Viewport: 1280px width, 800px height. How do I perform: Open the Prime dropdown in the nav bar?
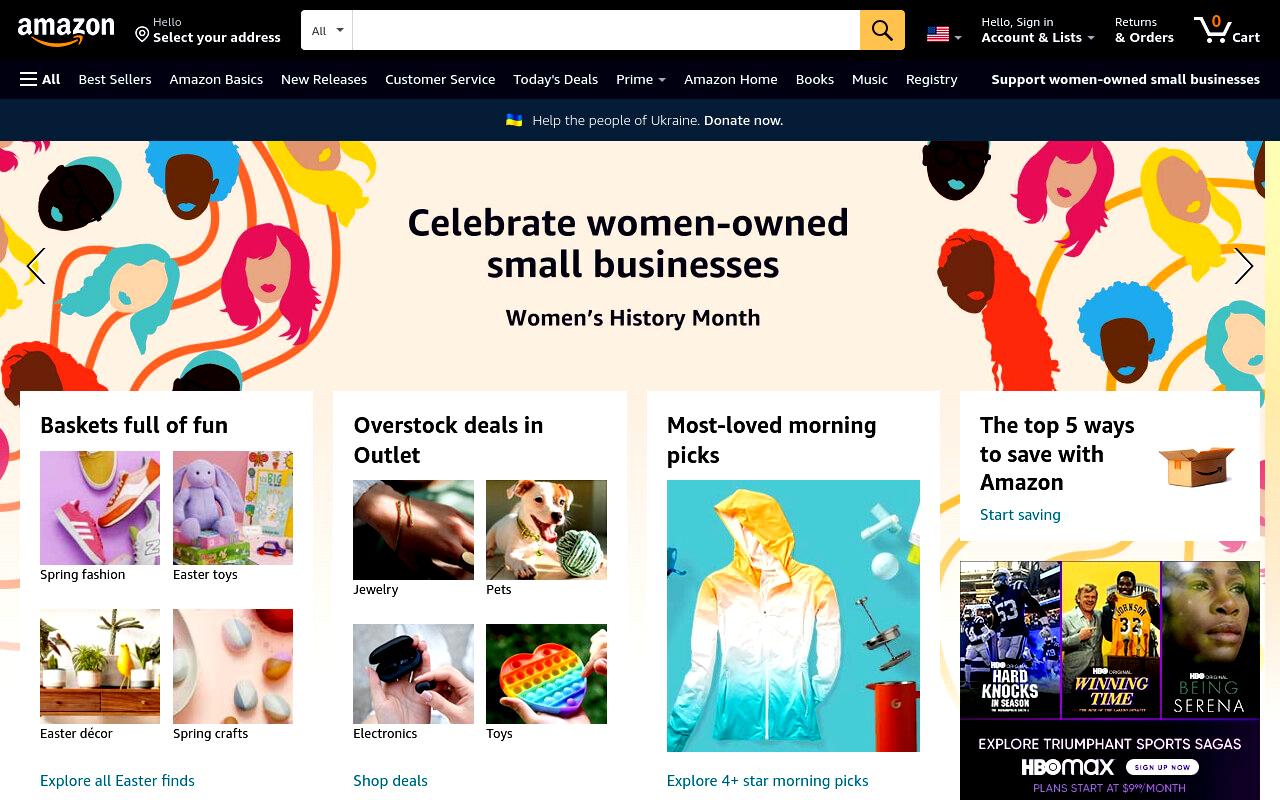(x=641, y=79)
